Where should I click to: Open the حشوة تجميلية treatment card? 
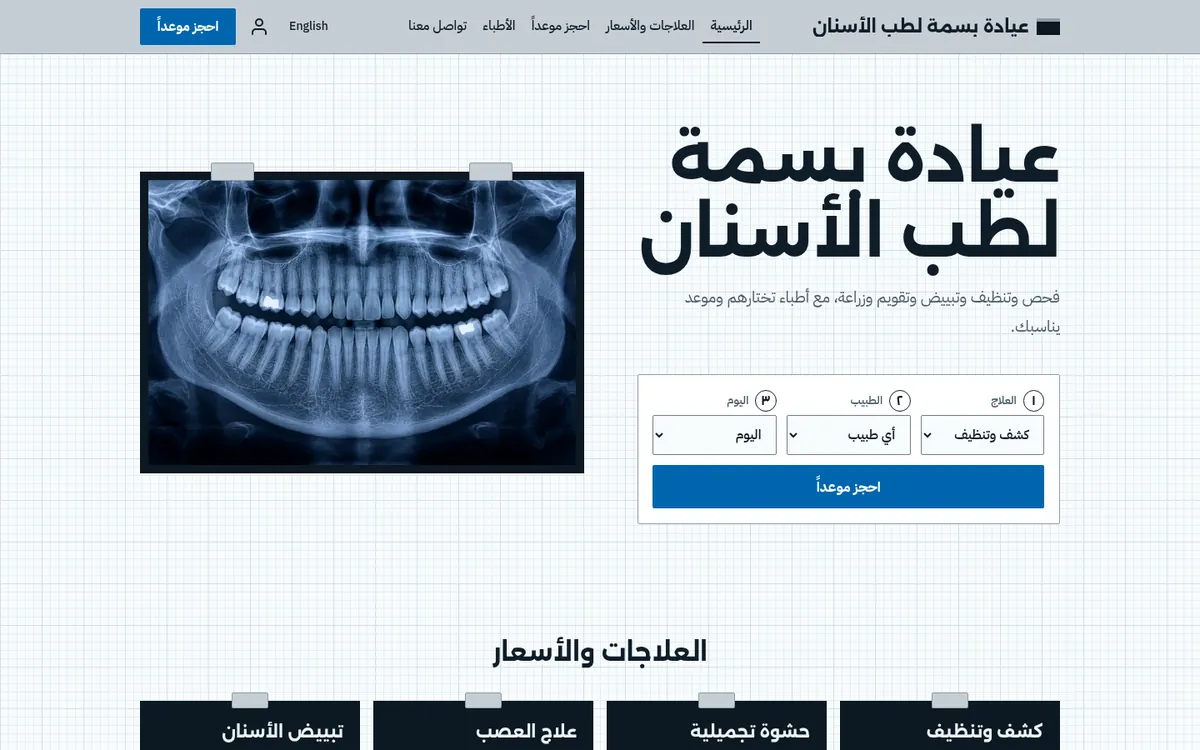coord(717,726)
